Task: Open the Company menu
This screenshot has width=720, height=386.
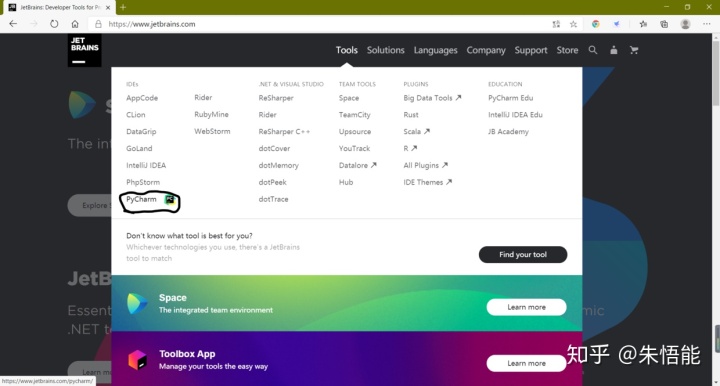Action: point(486,50)
